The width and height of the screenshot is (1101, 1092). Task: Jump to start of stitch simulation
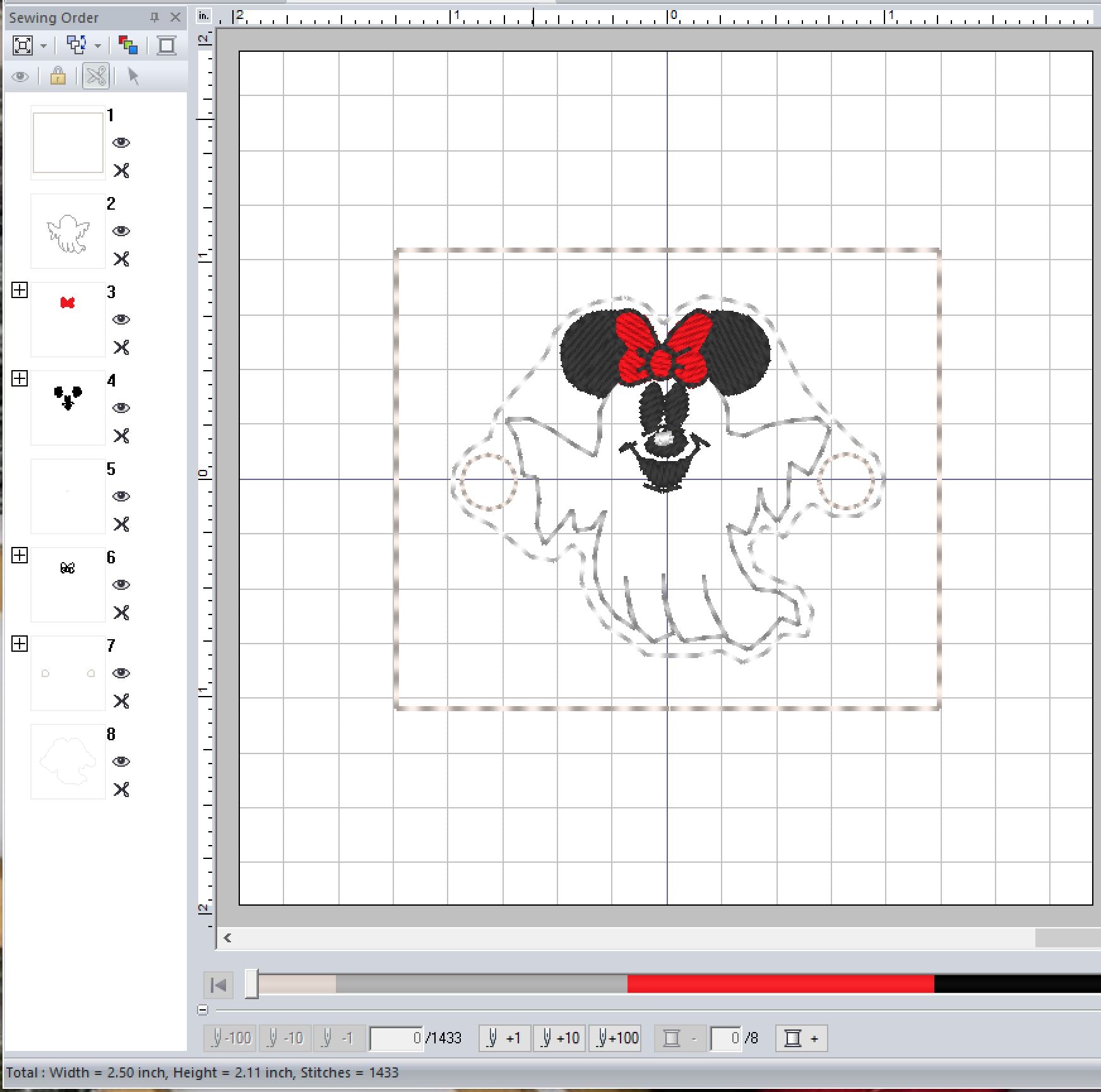218,985
